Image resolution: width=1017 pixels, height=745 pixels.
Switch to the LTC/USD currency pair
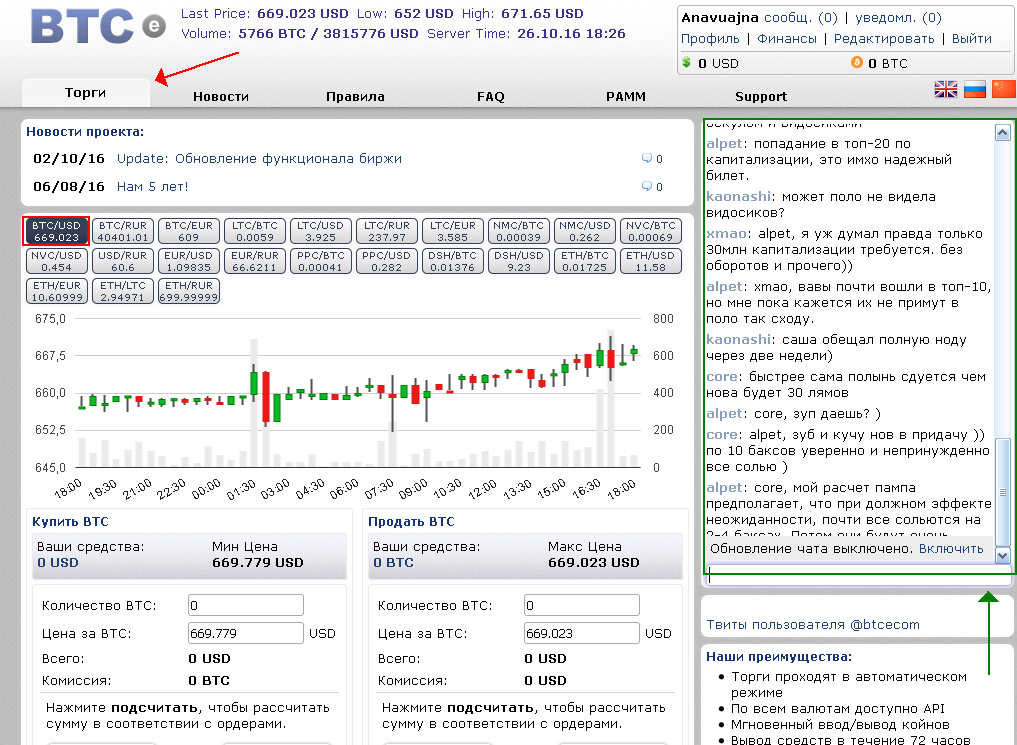(321, 231)
